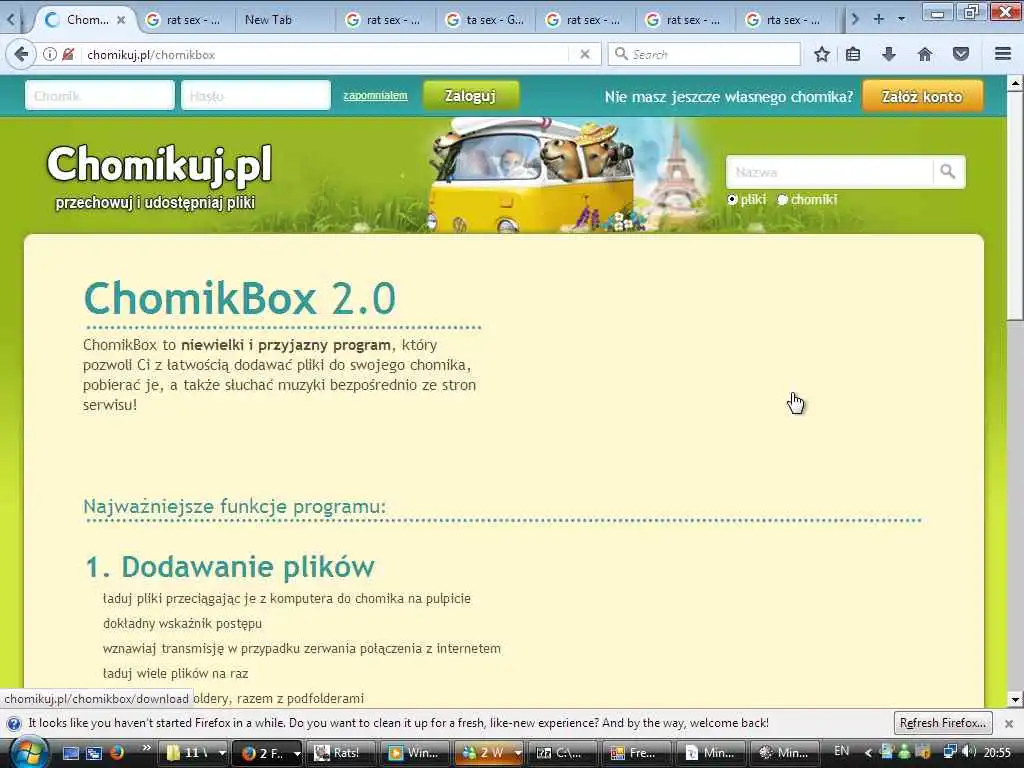Show bookmarks list icon
This screenshot has width=1024, height=768.
coord(853,54)
